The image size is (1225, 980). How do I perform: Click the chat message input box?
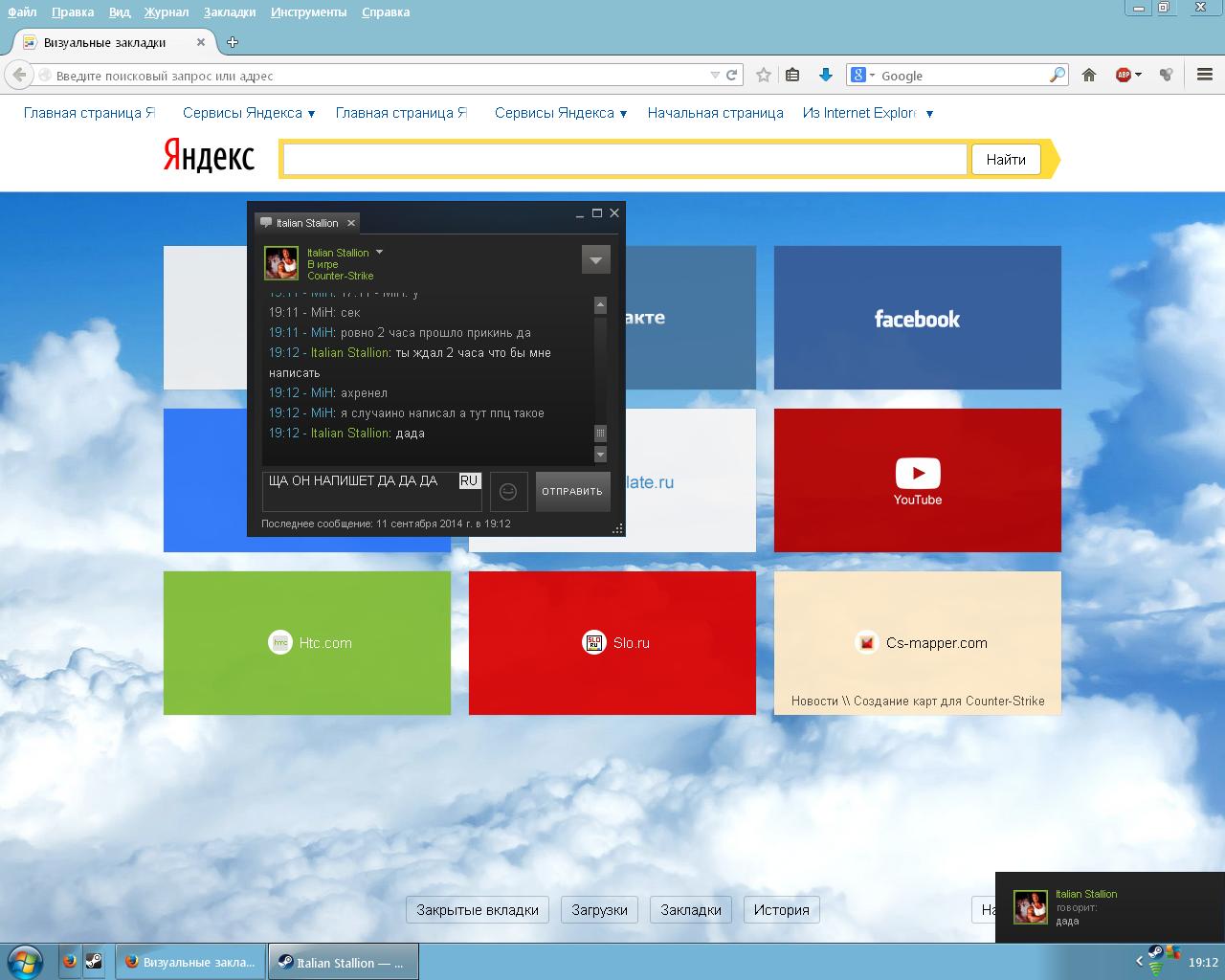(371, 491)
